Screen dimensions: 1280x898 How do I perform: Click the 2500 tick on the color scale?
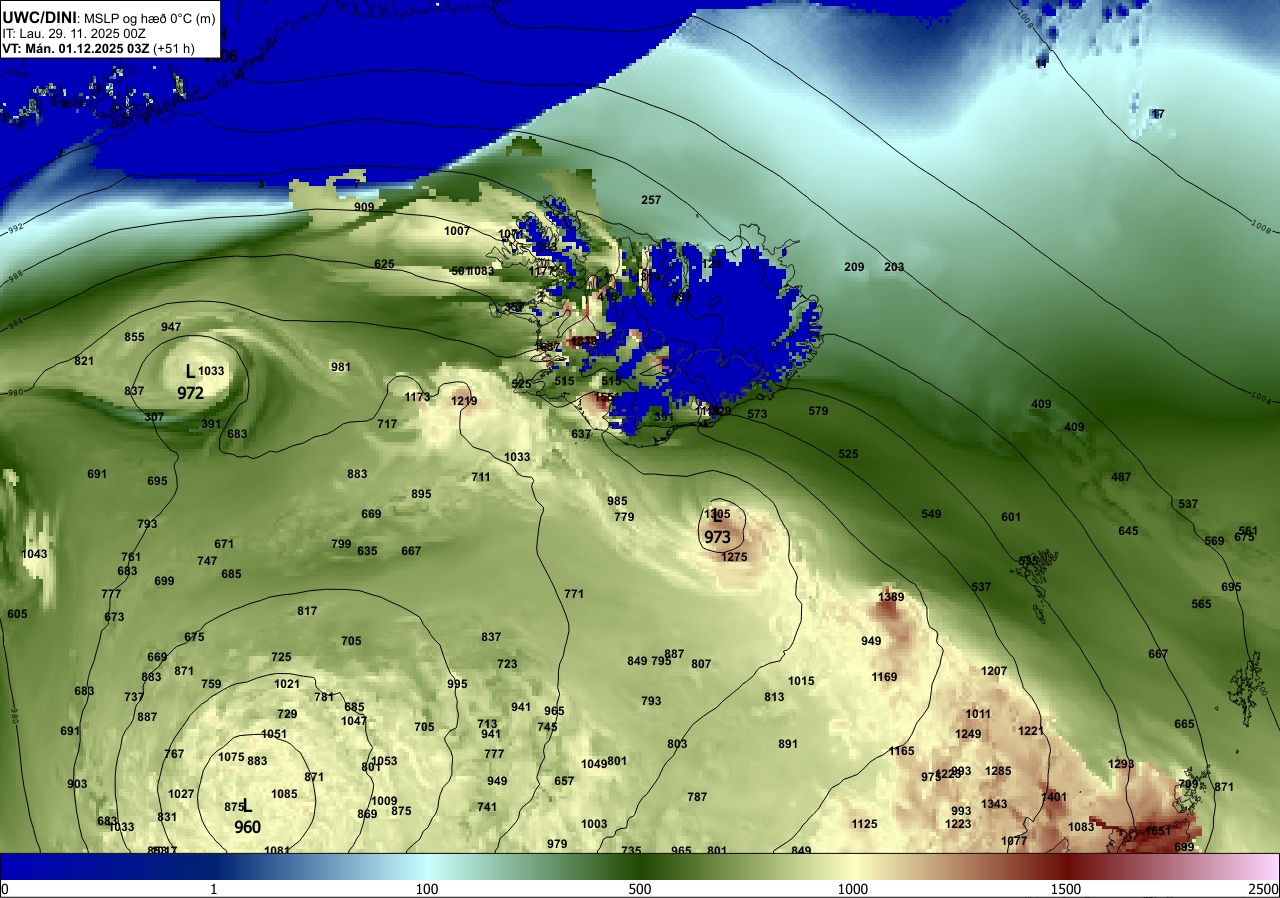coord(1264,889)
